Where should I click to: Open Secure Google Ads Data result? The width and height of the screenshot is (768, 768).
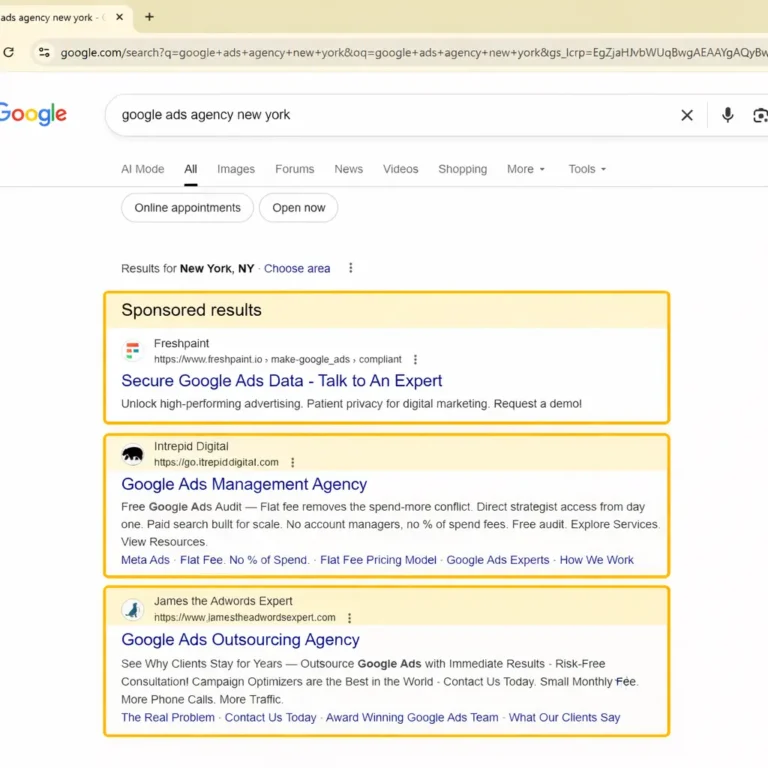coord(282,381)
